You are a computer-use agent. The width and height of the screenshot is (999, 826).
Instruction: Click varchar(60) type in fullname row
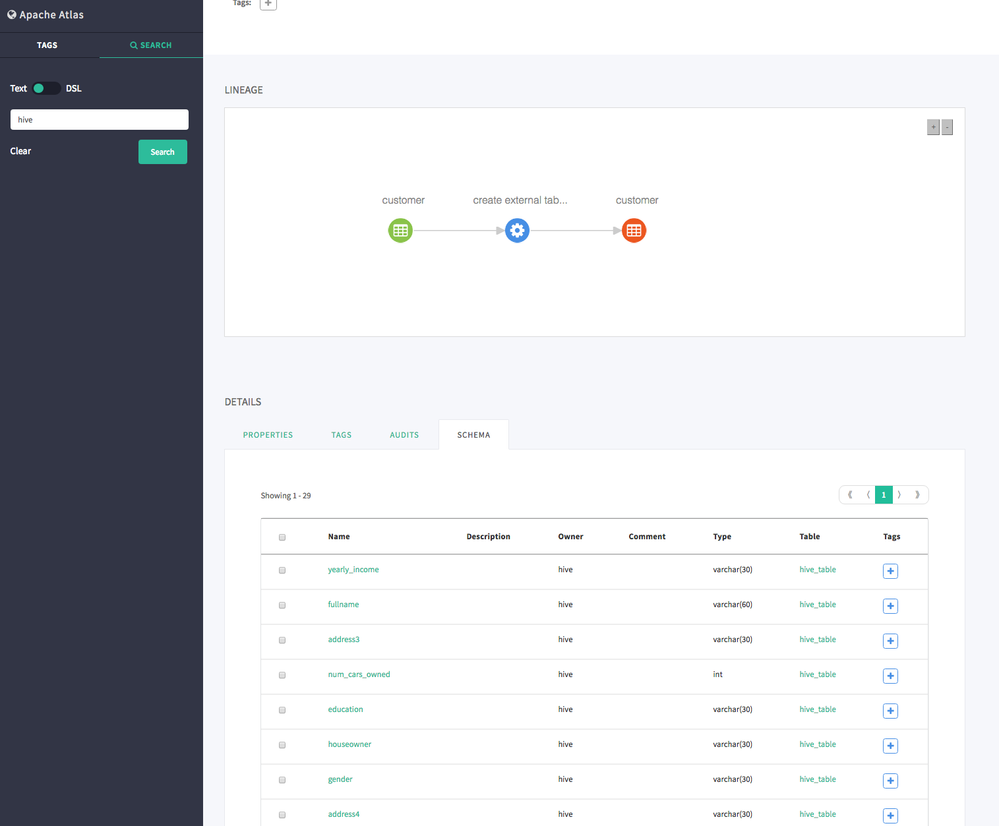click(x=732, y=604)
